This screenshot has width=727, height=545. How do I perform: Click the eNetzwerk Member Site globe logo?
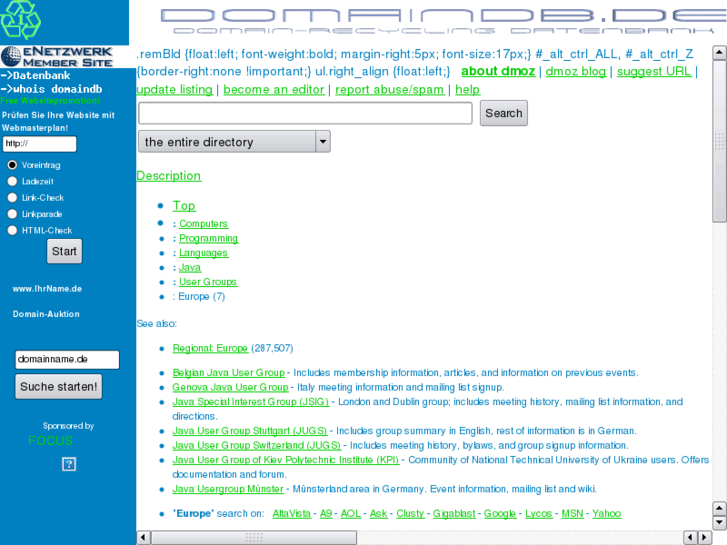pos(57,57)
